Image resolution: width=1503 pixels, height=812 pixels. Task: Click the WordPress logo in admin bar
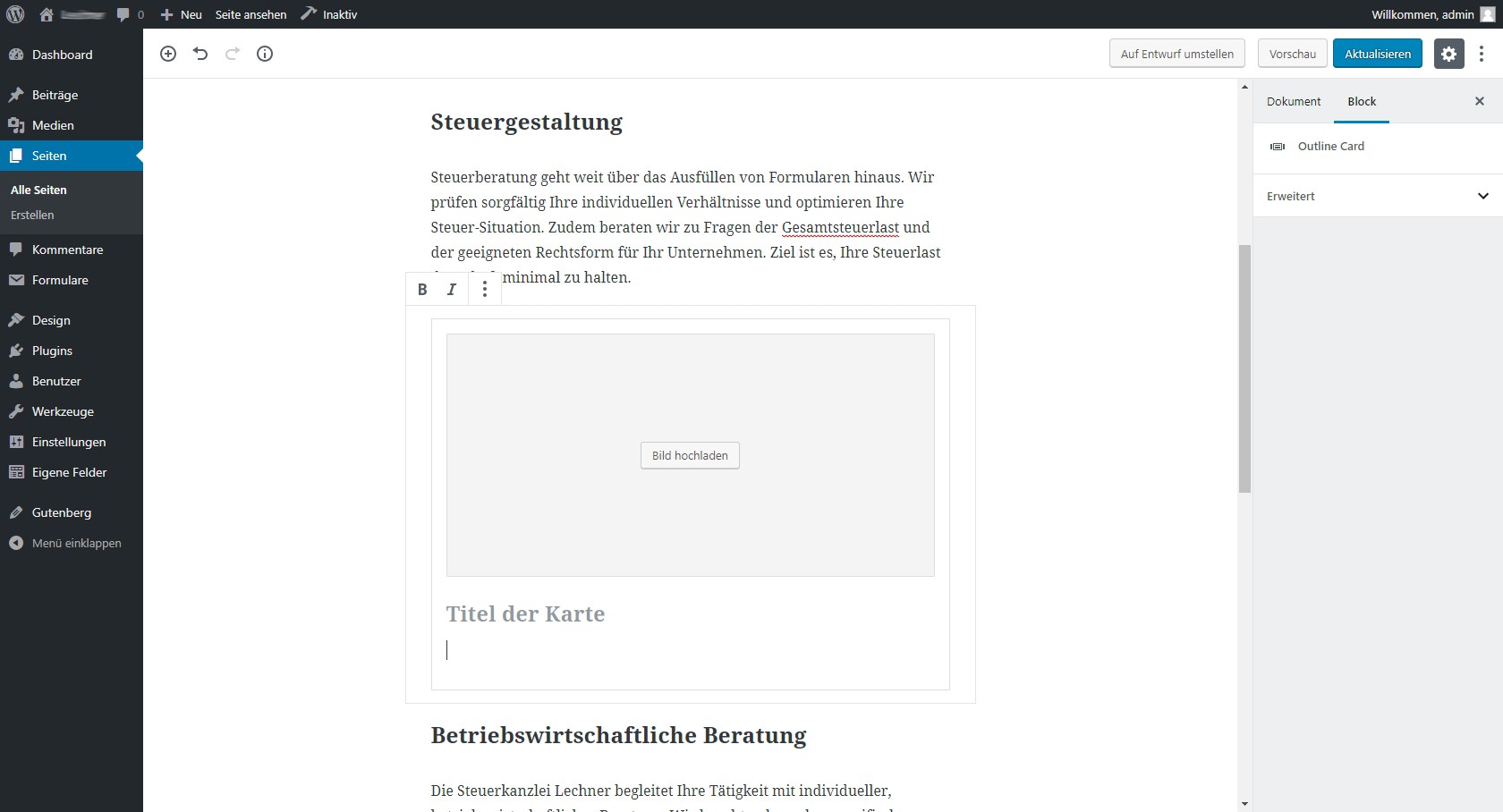pyautogui.click(x=14, y=14)
